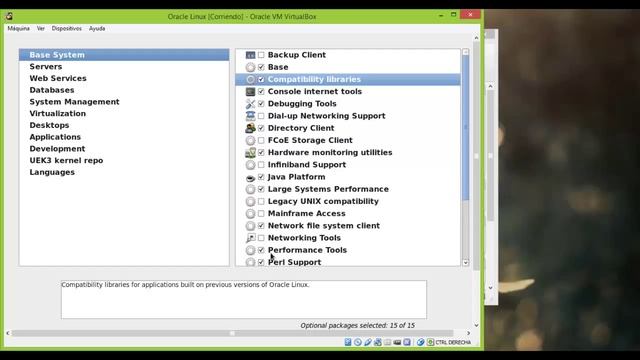Click the hard disk activity status icon
The height and width of the screenshot is (360, 640).
pyautogui.click(x=348, y=342)
